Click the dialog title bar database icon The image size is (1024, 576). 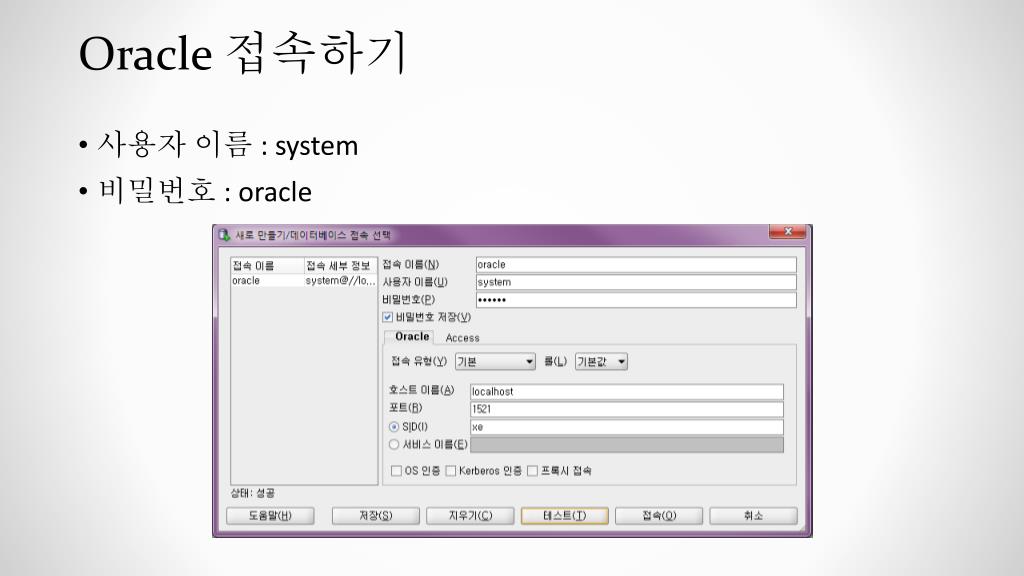225,234
